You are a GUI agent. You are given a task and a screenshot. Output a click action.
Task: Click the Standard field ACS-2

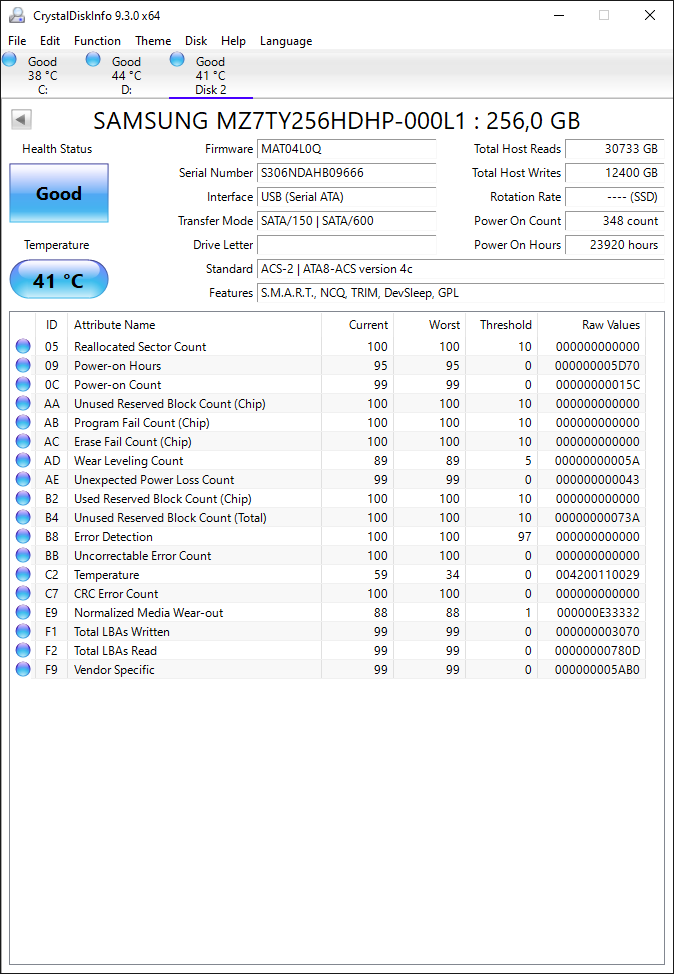pos(460,269)
